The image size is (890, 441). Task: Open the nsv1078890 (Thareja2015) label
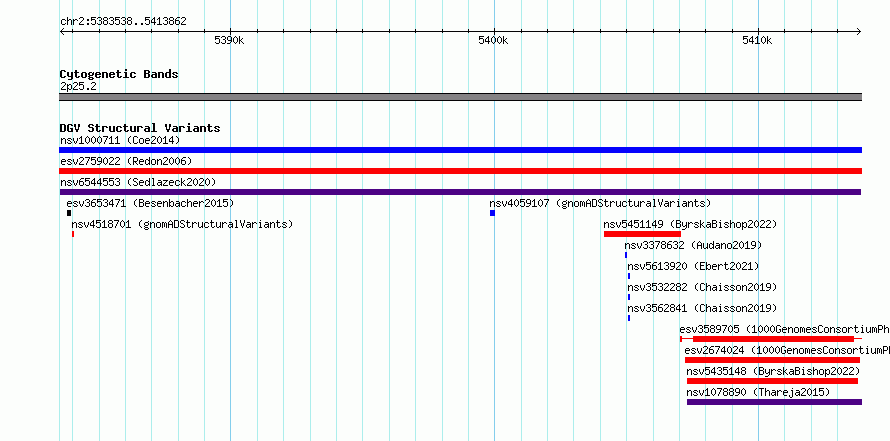pos(758,392)
